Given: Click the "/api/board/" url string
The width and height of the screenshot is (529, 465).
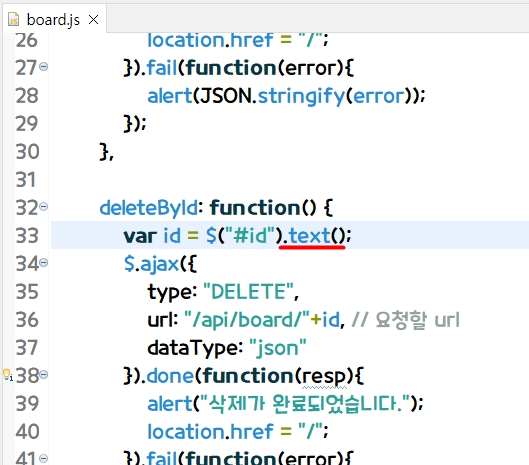Looking at the screenshot, I should pos(247,320).
